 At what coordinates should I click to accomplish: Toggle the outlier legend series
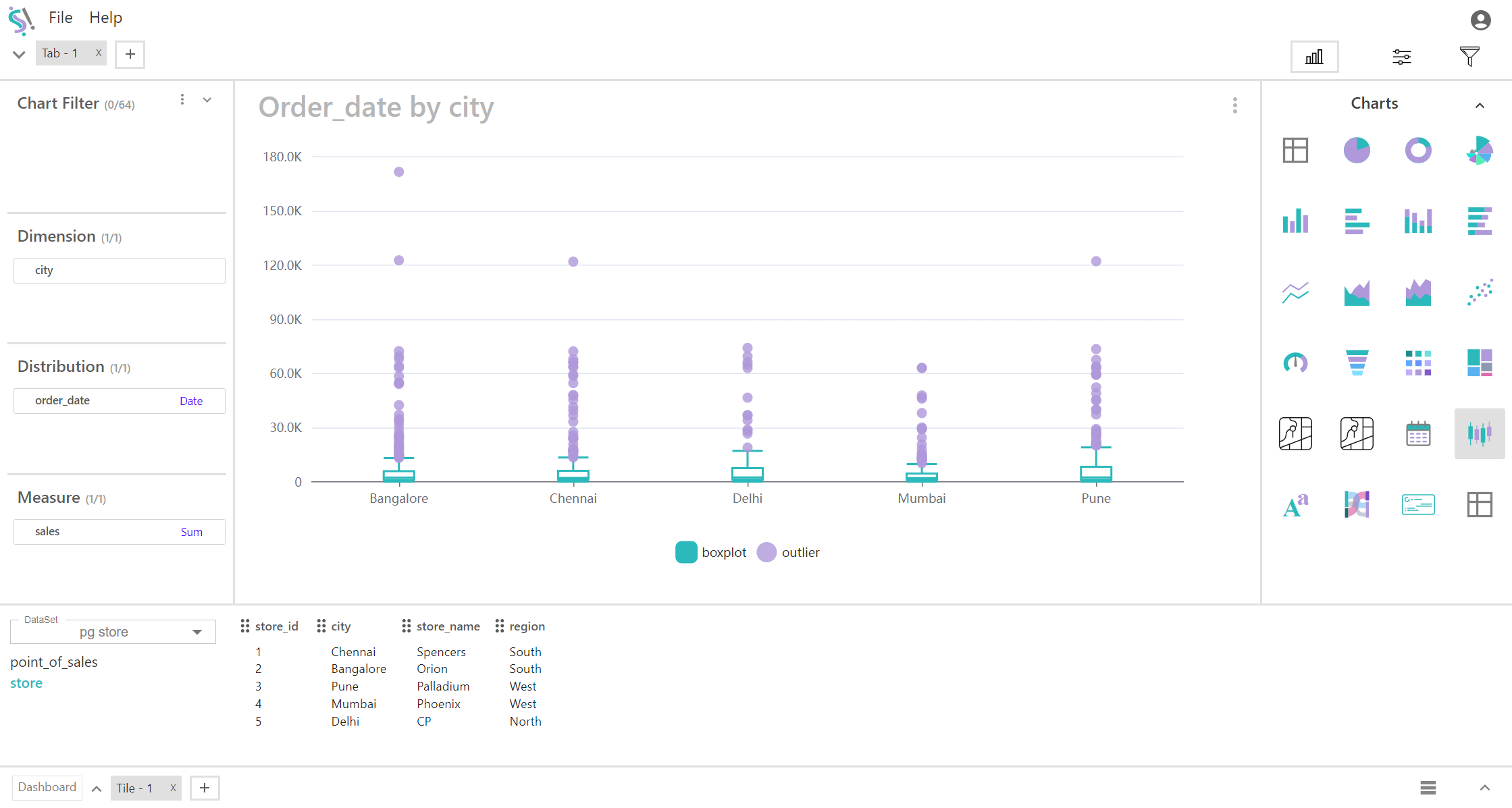pos(788,552)
